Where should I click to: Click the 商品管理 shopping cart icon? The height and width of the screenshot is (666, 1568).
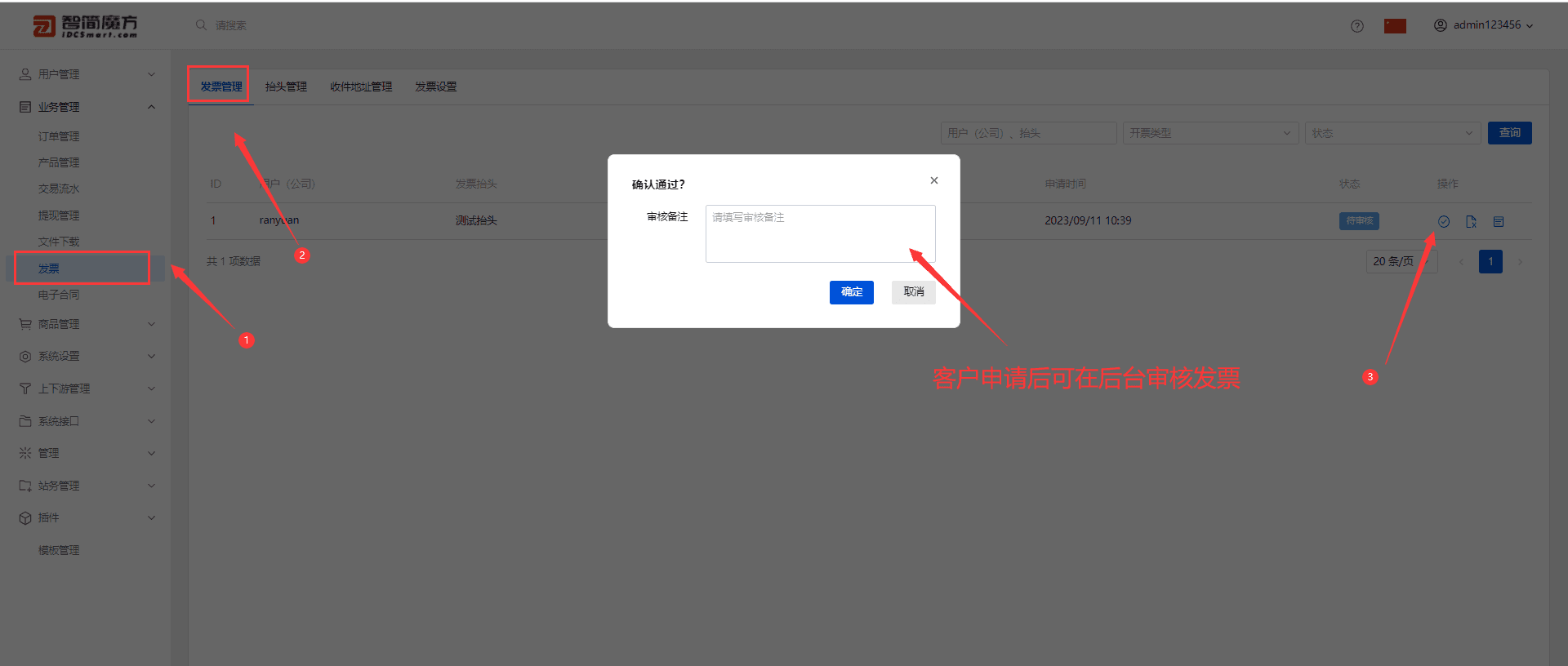point(25,324)
